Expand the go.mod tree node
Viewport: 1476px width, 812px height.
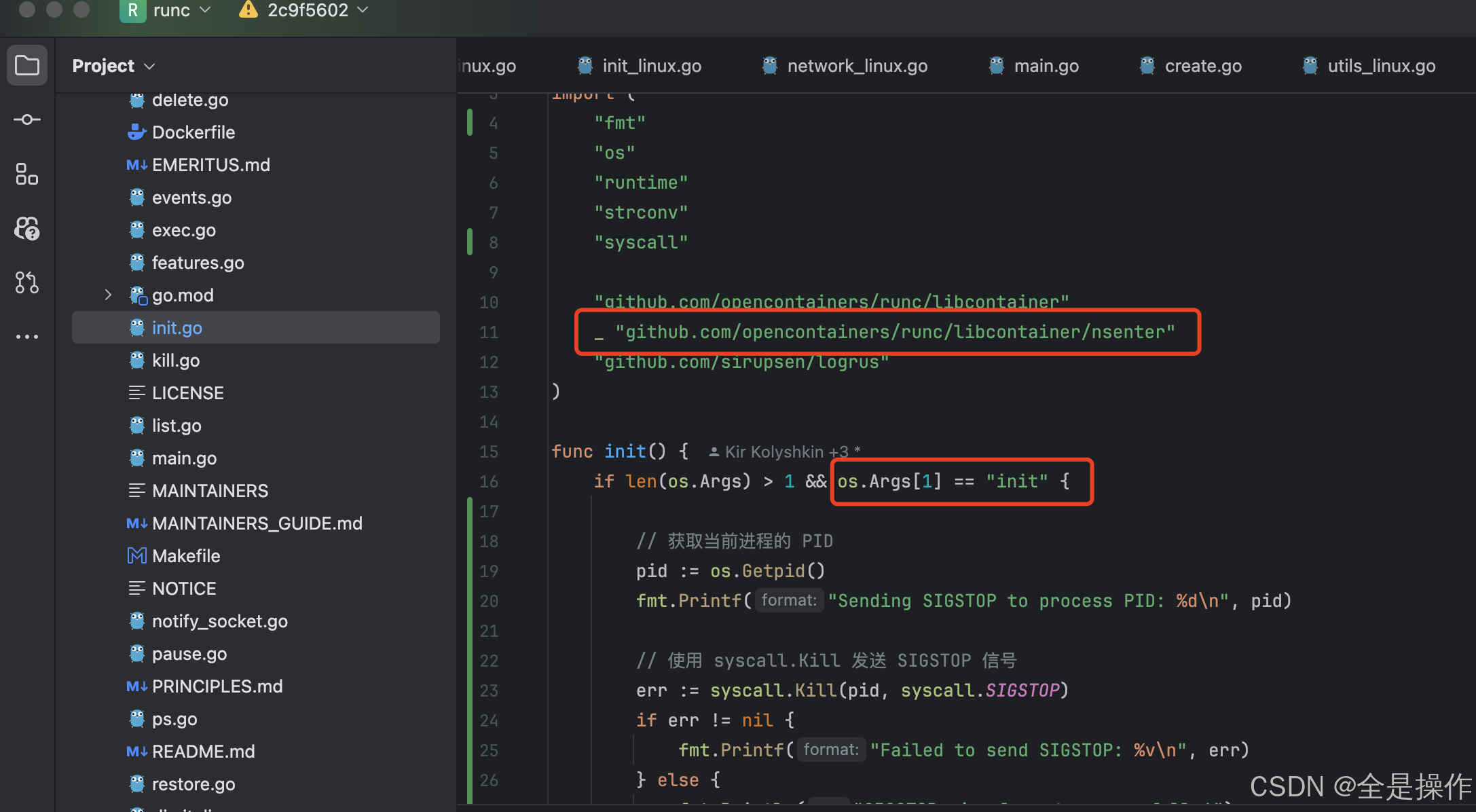pyautogui.click(x=108, y=295)
